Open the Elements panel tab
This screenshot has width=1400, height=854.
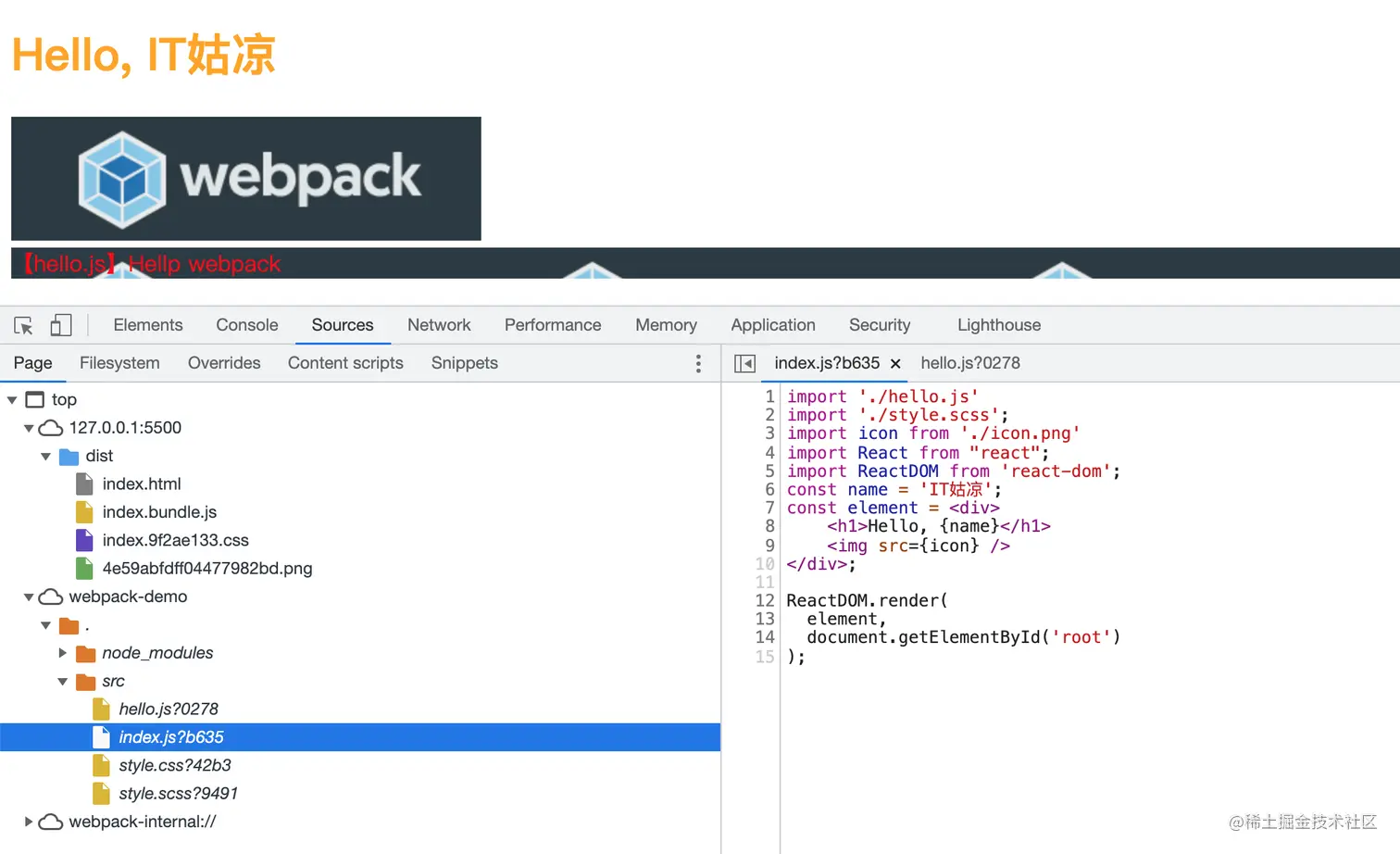pos(148,325)
